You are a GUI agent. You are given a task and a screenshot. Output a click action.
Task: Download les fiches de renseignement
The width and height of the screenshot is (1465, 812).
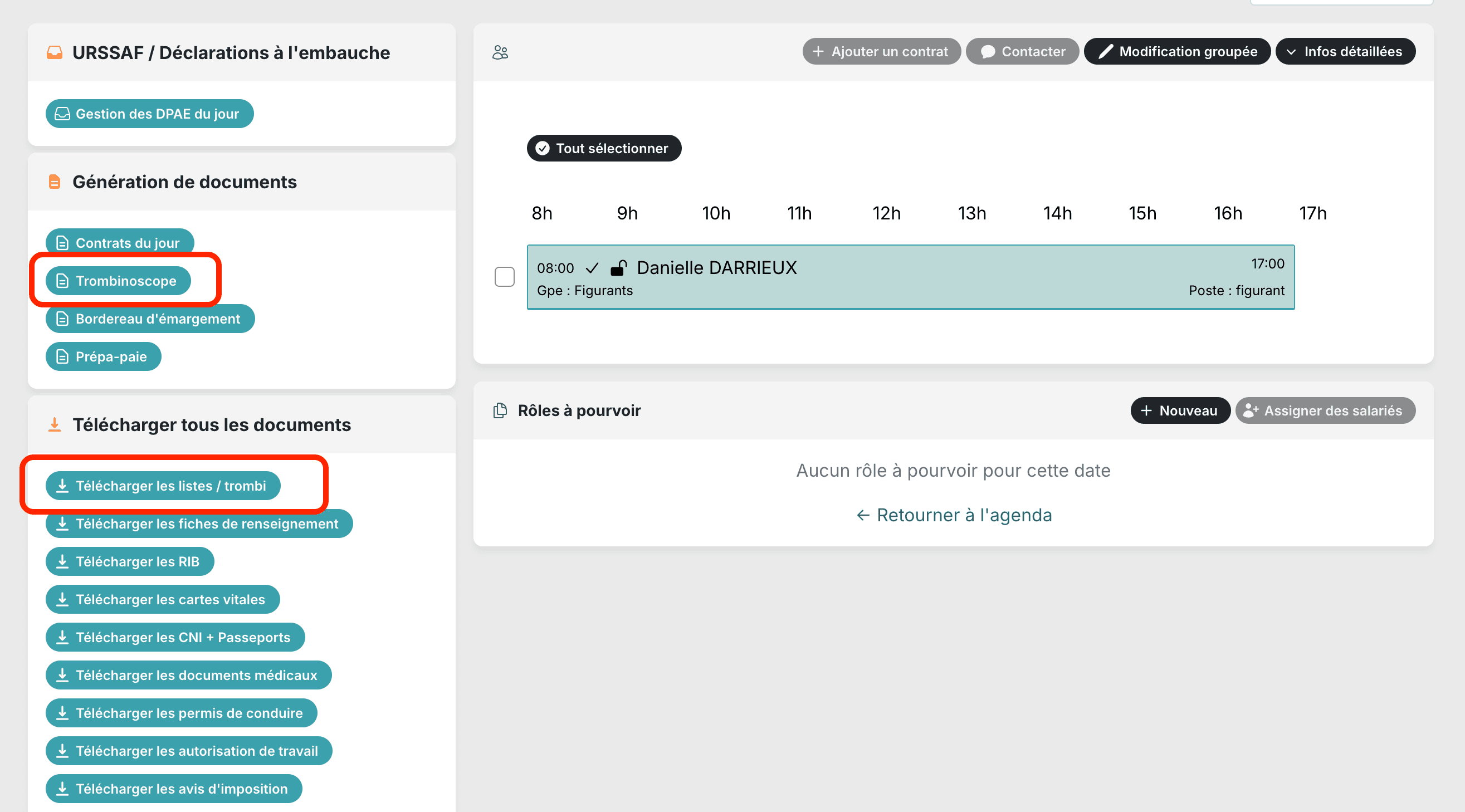coord(199,524)
